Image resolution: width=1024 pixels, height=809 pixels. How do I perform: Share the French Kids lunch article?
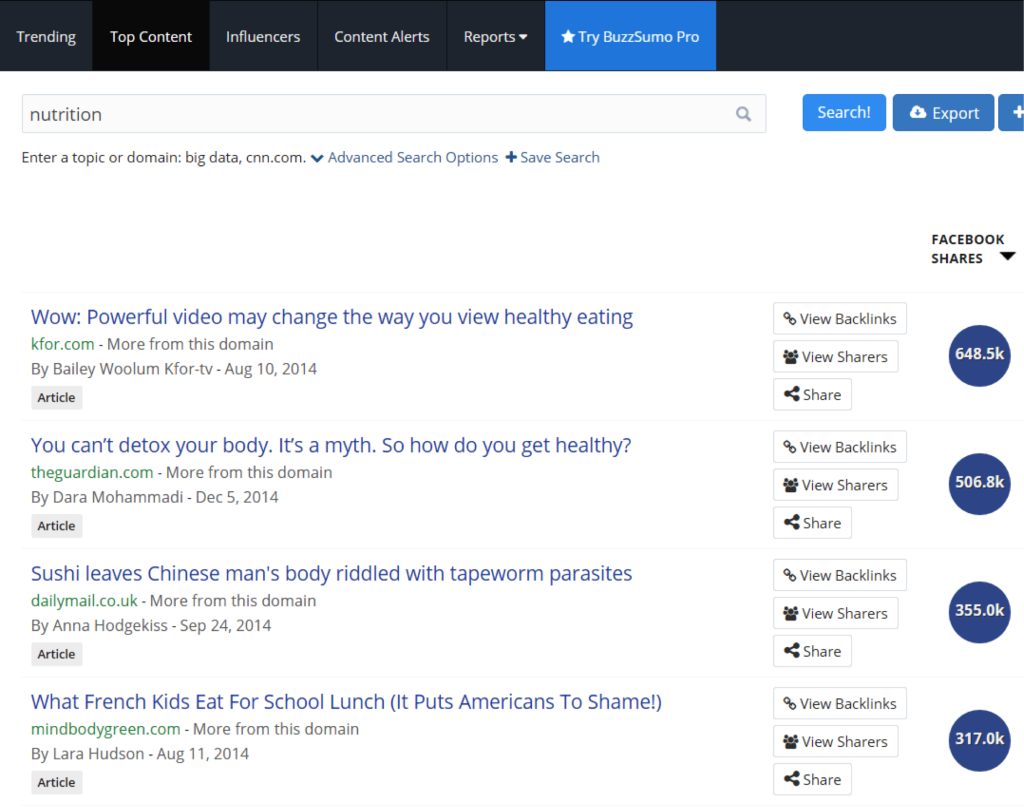[x=812, y=780]
